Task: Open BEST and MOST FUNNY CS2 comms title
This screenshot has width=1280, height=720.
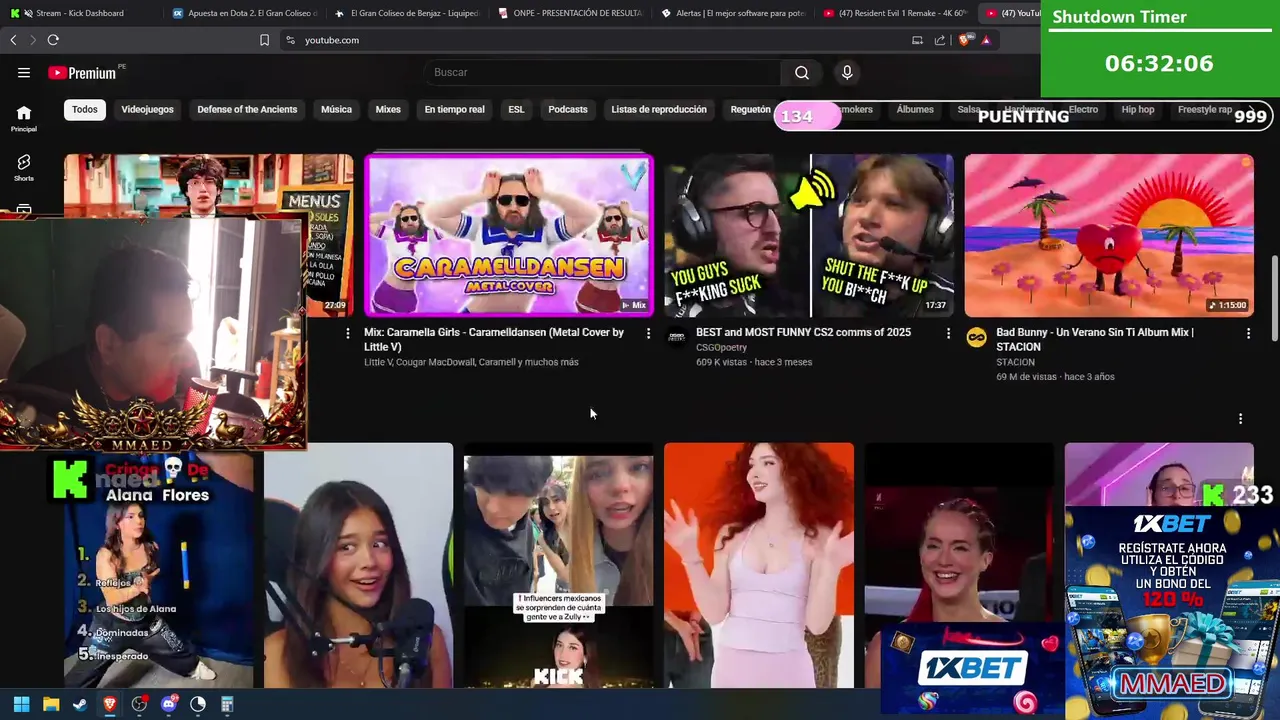Action: [803, 332]
